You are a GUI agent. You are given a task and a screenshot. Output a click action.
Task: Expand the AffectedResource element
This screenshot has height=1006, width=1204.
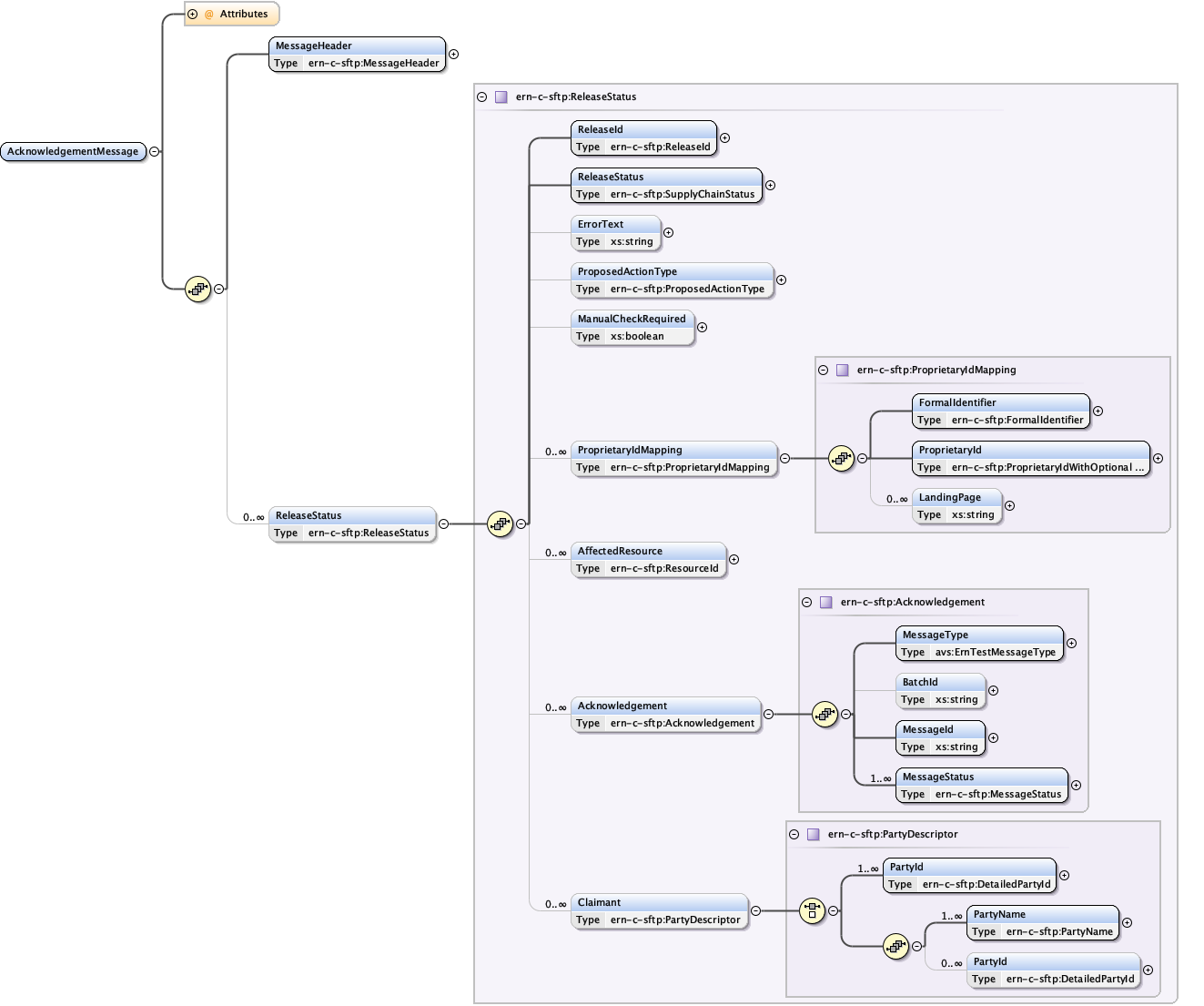[x=734, y=560]
